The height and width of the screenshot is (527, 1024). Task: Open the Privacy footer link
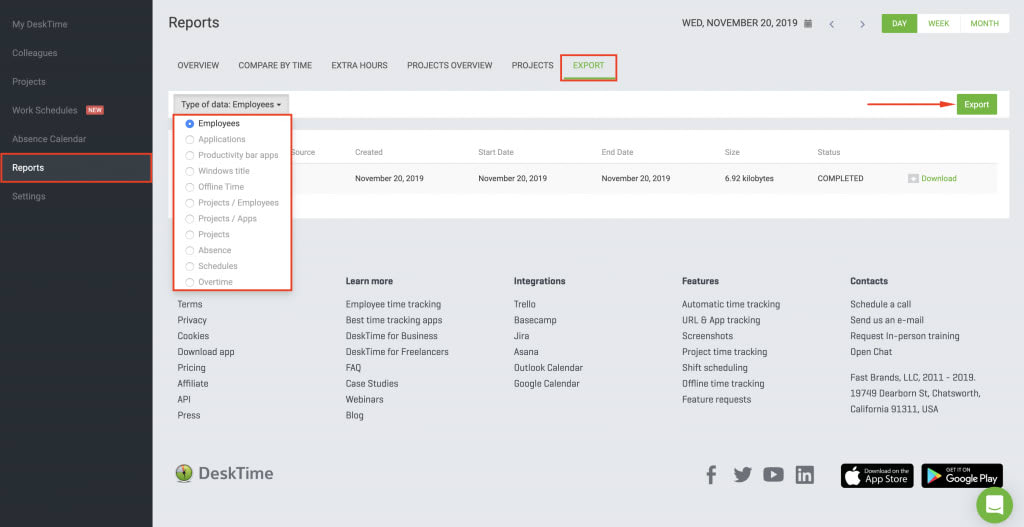click(x=192, y=320)
